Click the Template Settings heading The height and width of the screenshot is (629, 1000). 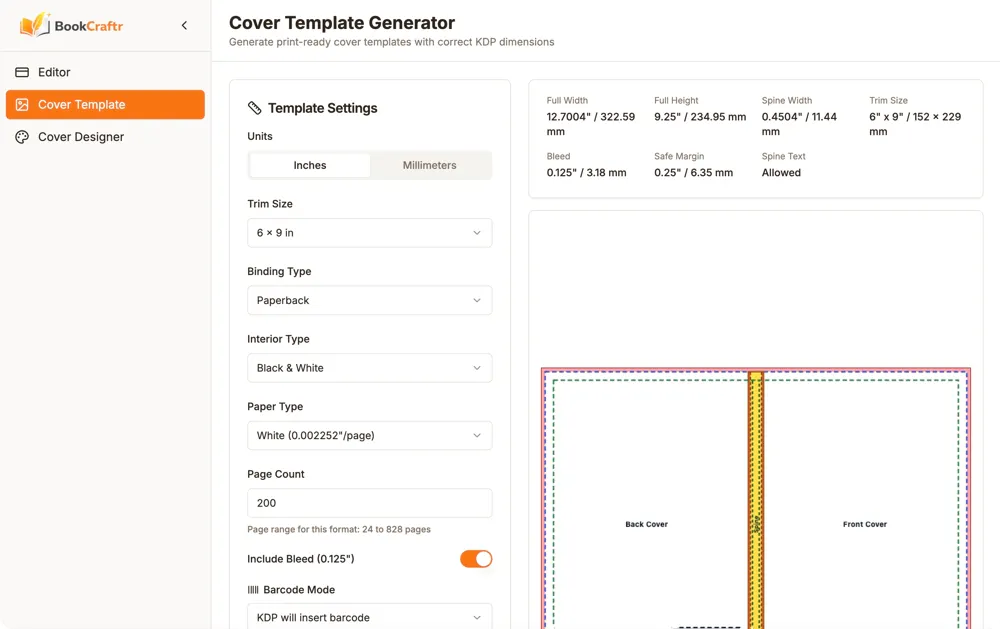322,108
